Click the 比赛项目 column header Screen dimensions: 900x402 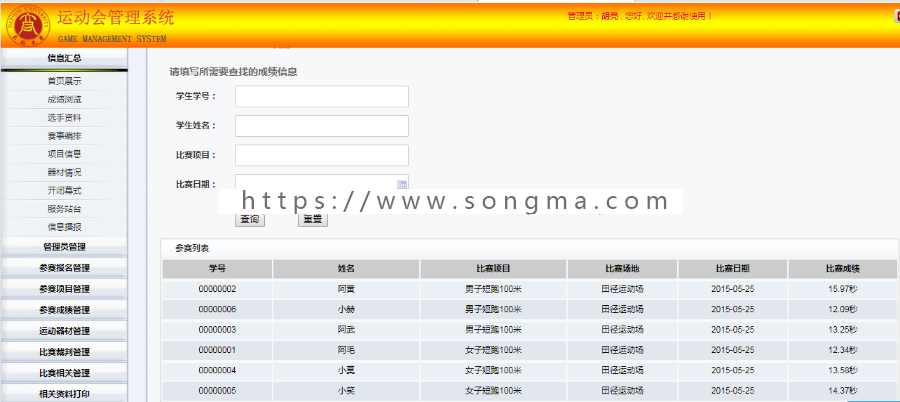[494, 269]
